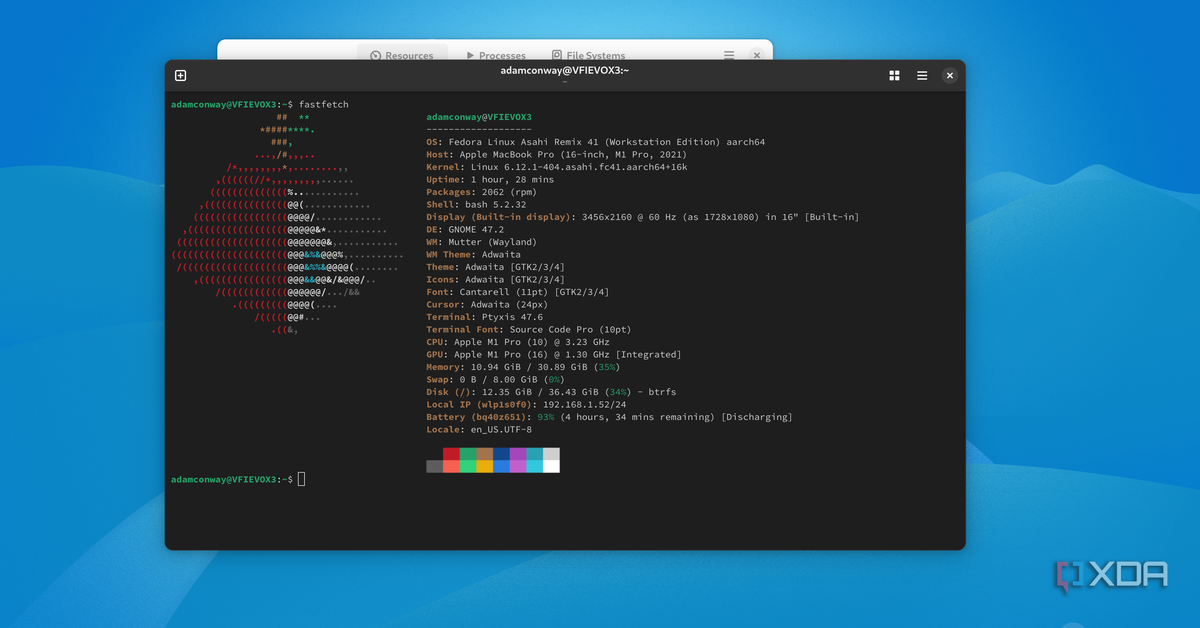1200x628 pixels.
Task: Click the OS Fedora Linux Asahi Remix line
Action: point(595,142)
